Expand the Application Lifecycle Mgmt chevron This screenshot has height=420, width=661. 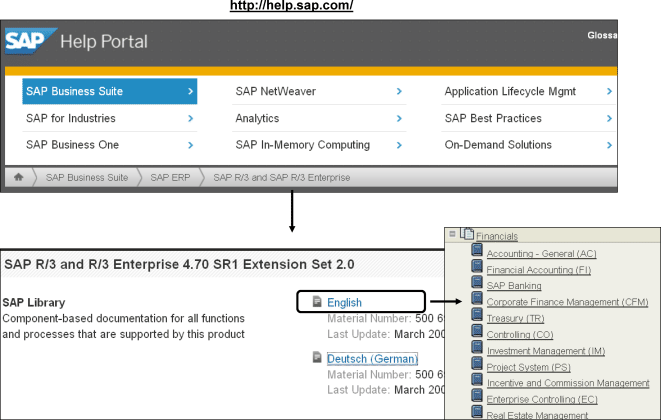(609, 91)
